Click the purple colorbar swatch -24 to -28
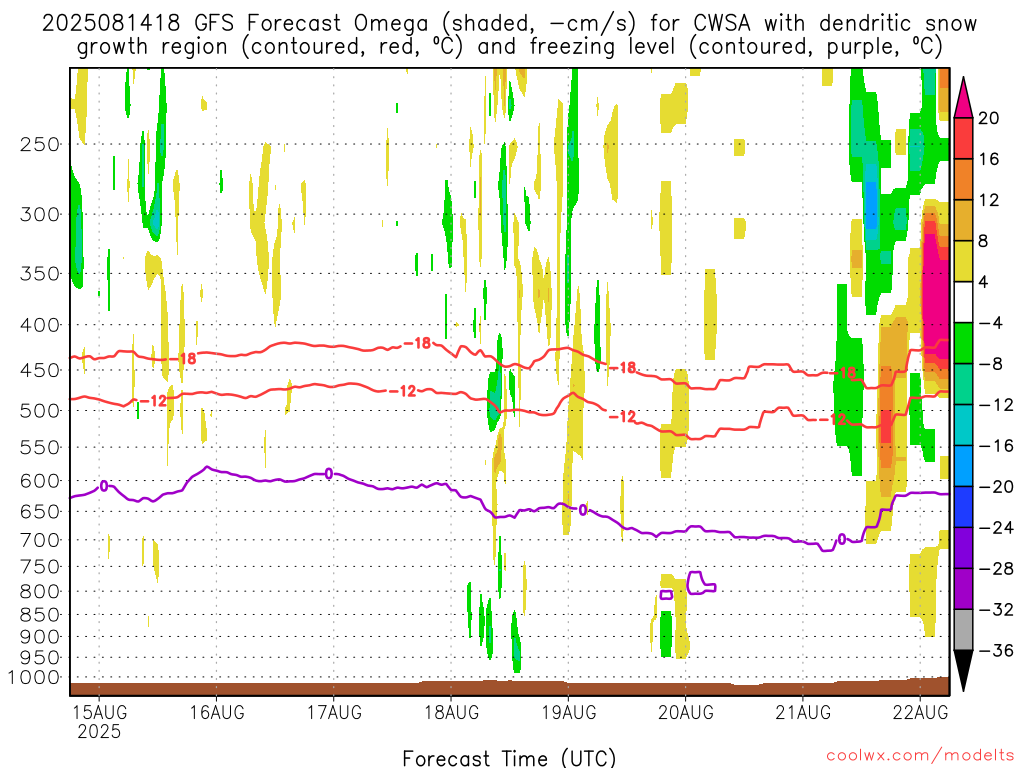 (x=963, y=548)
